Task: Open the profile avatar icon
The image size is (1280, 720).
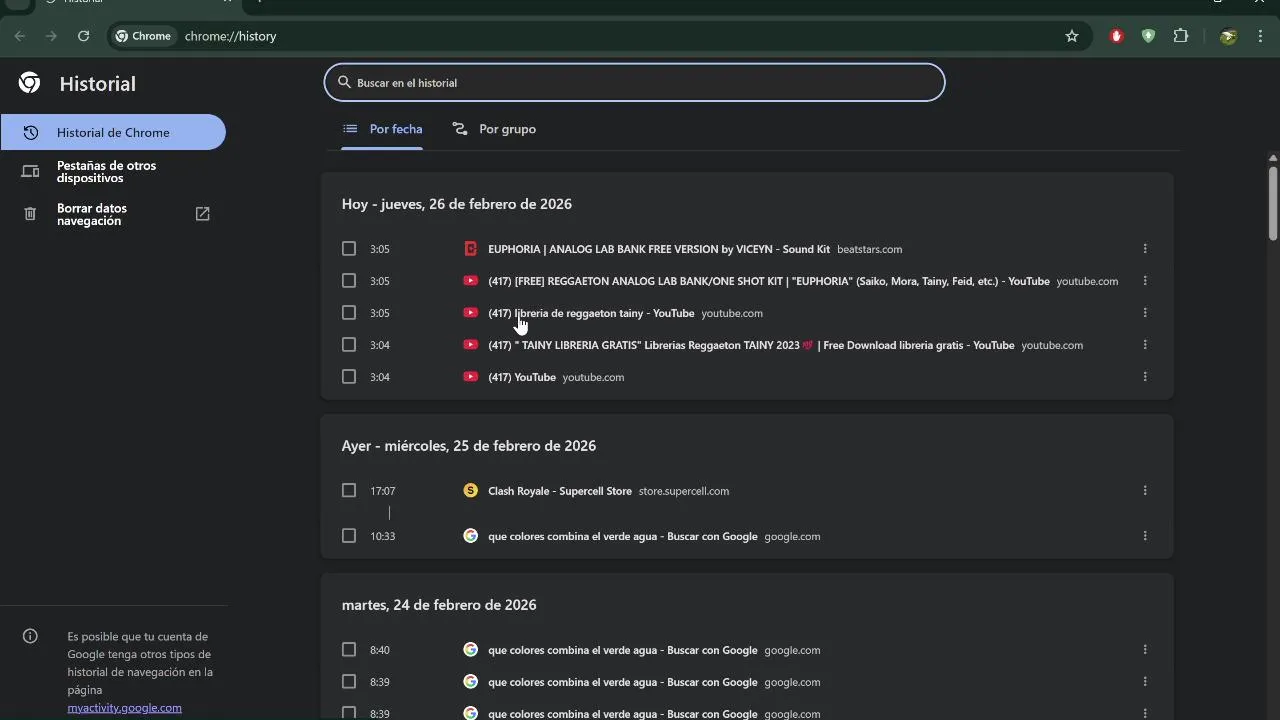Action: (x=1229, y=36)
